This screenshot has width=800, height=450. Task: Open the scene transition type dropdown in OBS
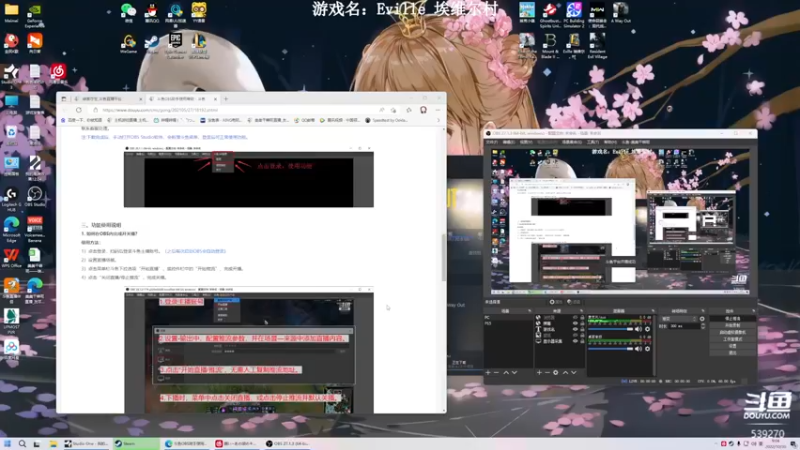[679, 318]
